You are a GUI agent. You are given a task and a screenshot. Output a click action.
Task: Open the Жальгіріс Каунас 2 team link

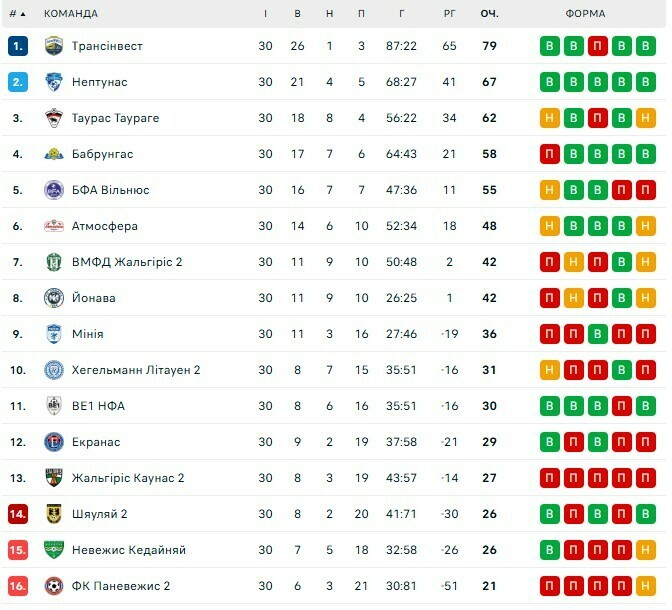click(128, 478)
